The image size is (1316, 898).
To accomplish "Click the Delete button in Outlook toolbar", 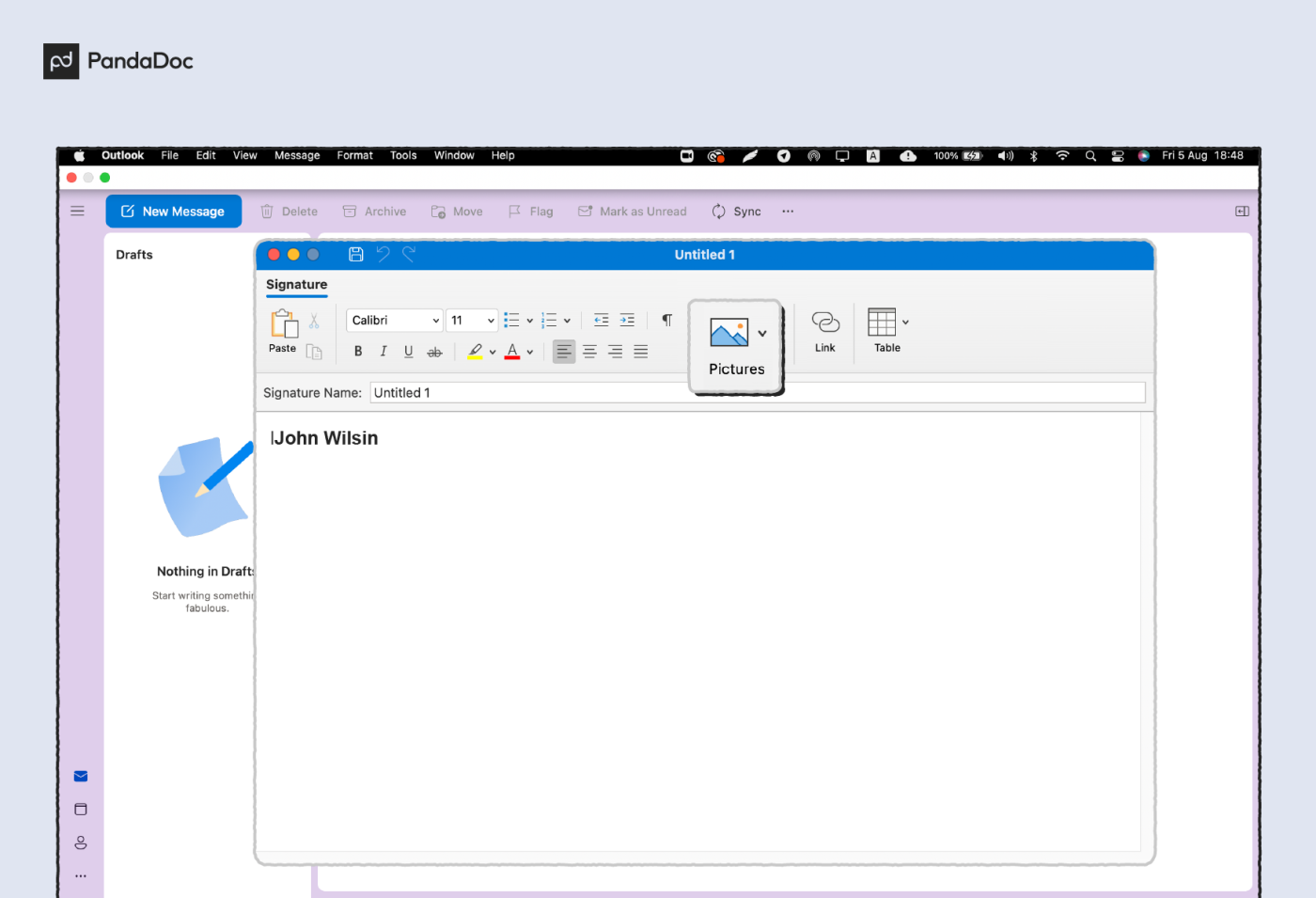I will tap(290, 212).
